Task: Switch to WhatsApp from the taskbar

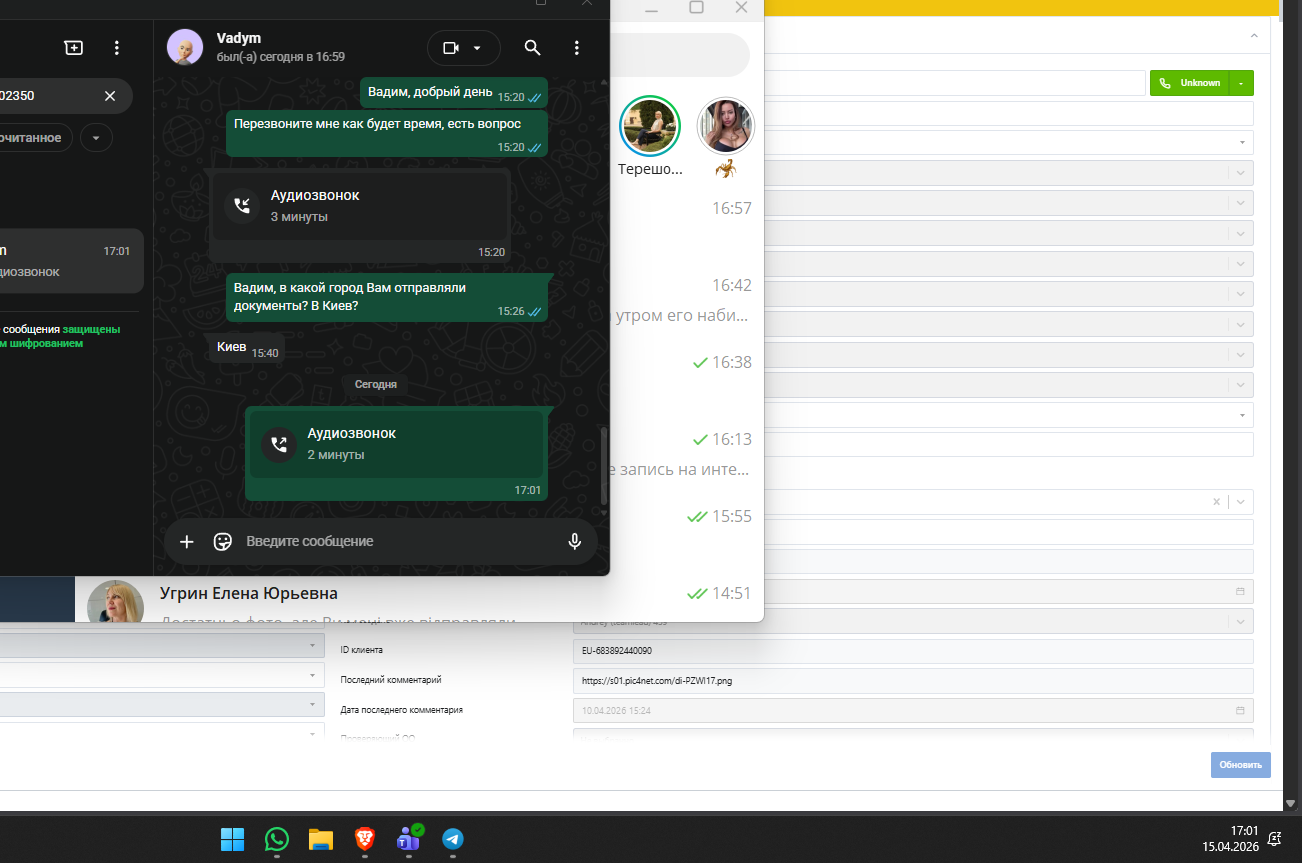Action: [277, 839]
